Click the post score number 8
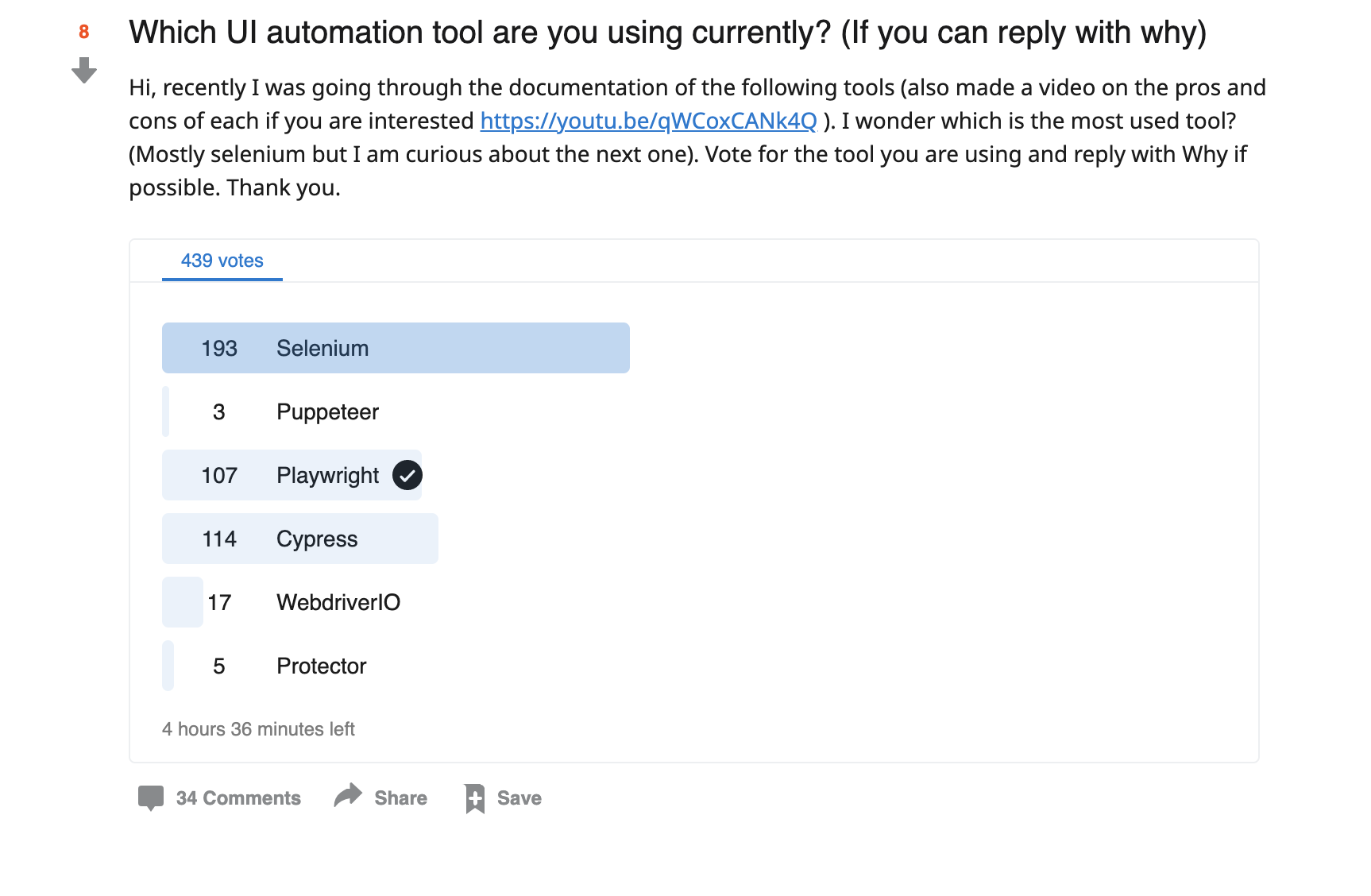This screenshot has width=1371, height=896. click(83, 32)
